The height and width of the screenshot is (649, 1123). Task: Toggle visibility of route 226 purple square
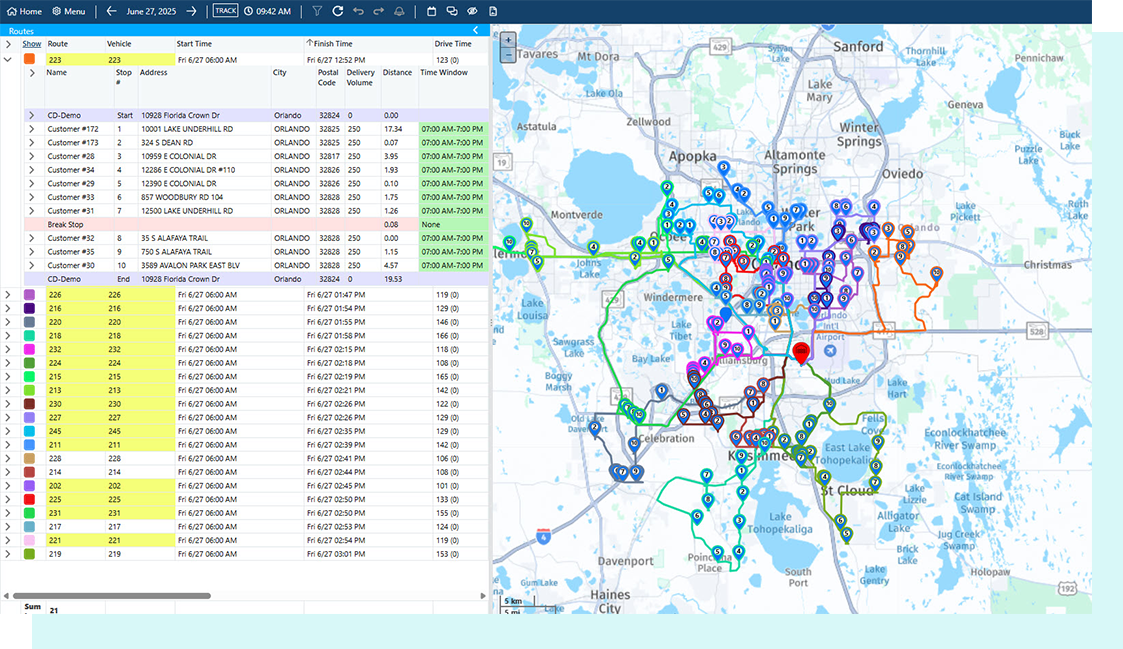pyautogui.click(x=30, y=295)
